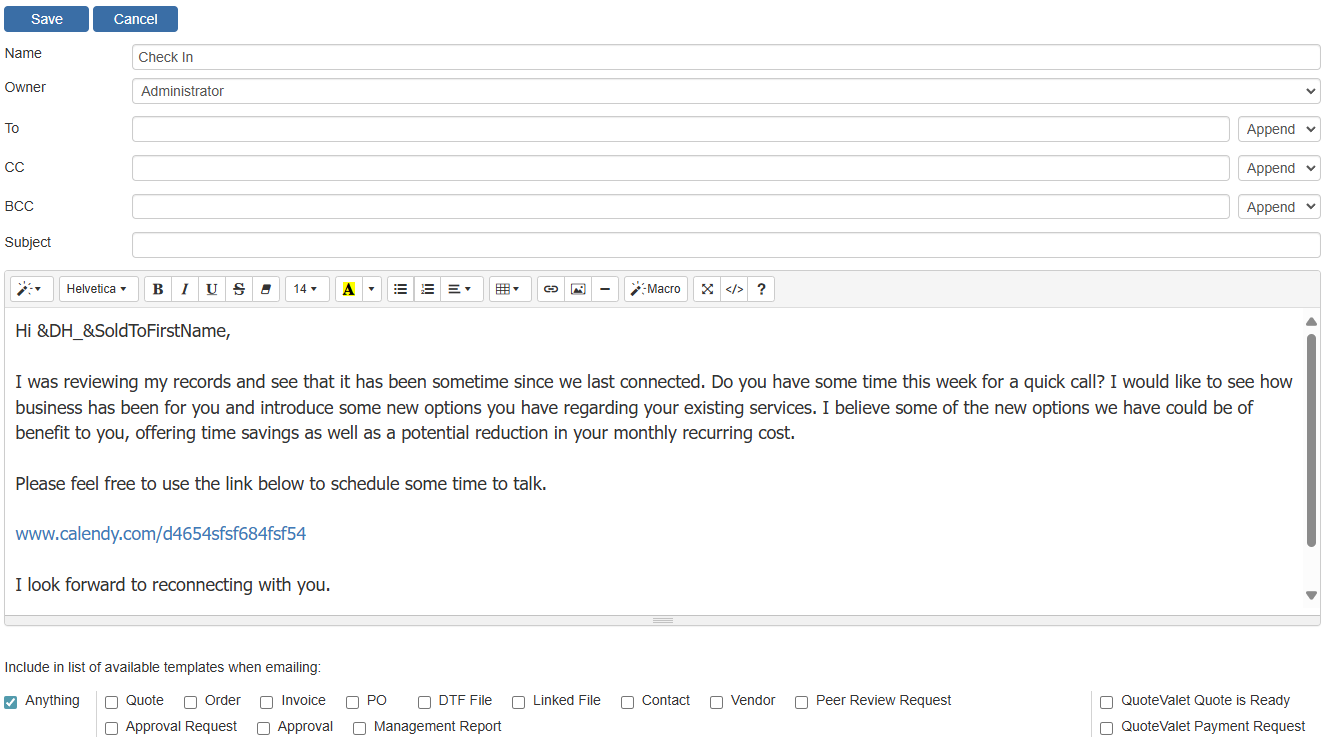Image resolution: width=1323 pixels, height=752 pixels.
Task: Open the Helvetica font family dropdown
Action: pos(97,289)
